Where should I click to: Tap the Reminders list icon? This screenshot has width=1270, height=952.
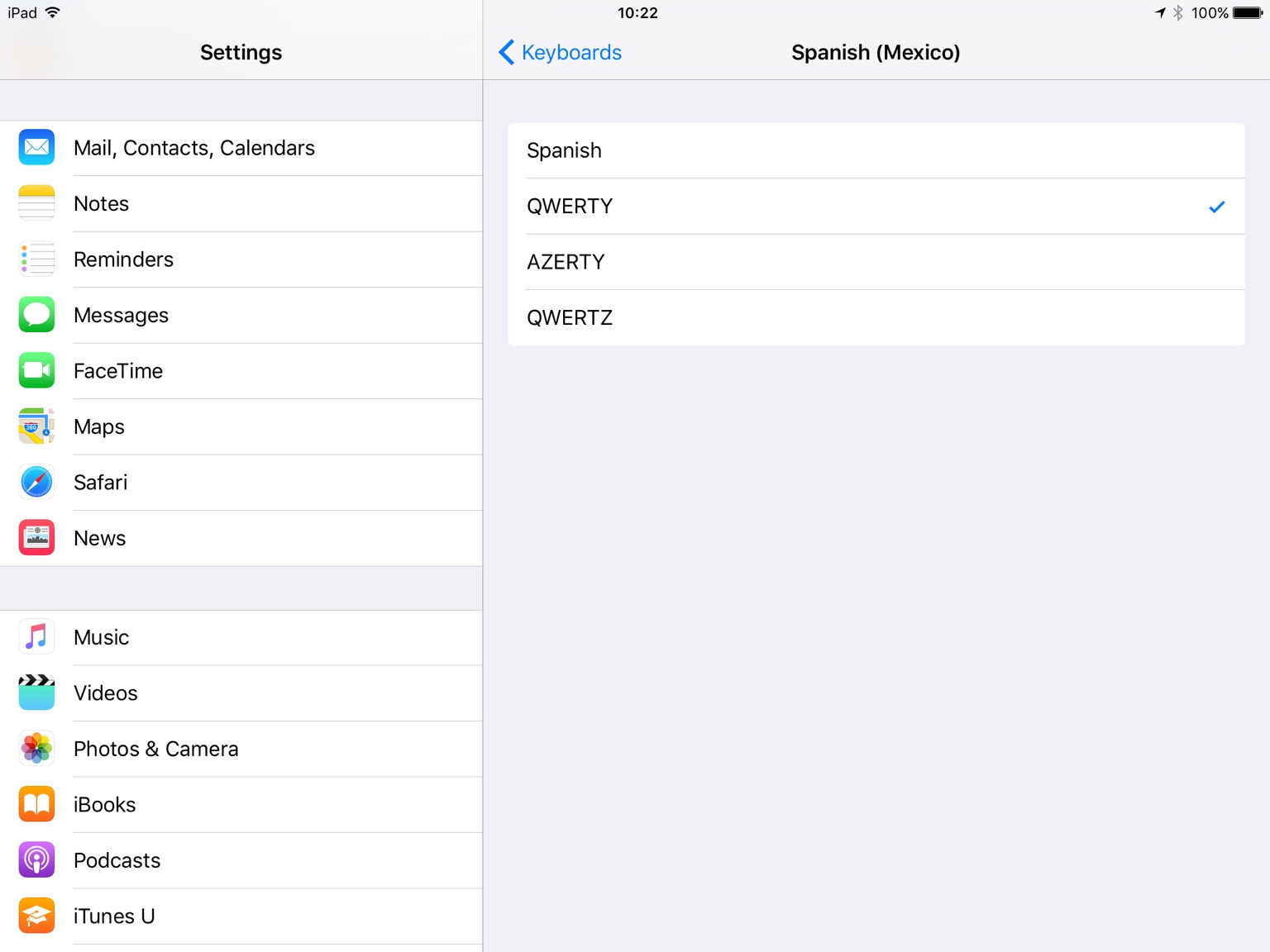36,259
